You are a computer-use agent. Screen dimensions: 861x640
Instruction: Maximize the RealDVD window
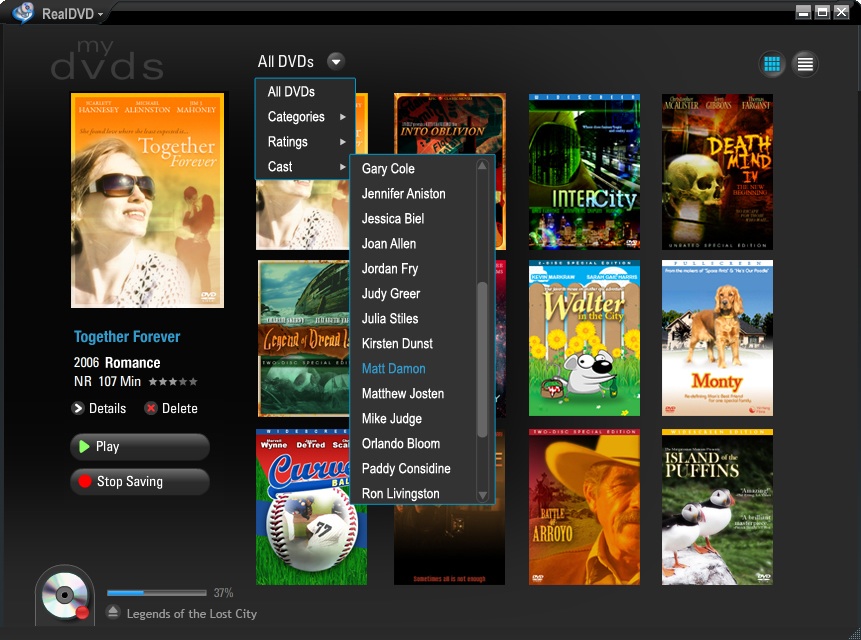pos(822,12)
